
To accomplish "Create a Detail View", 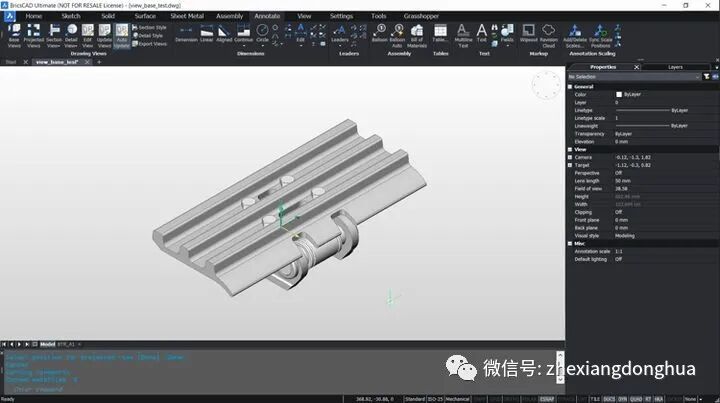I will 71,36.
